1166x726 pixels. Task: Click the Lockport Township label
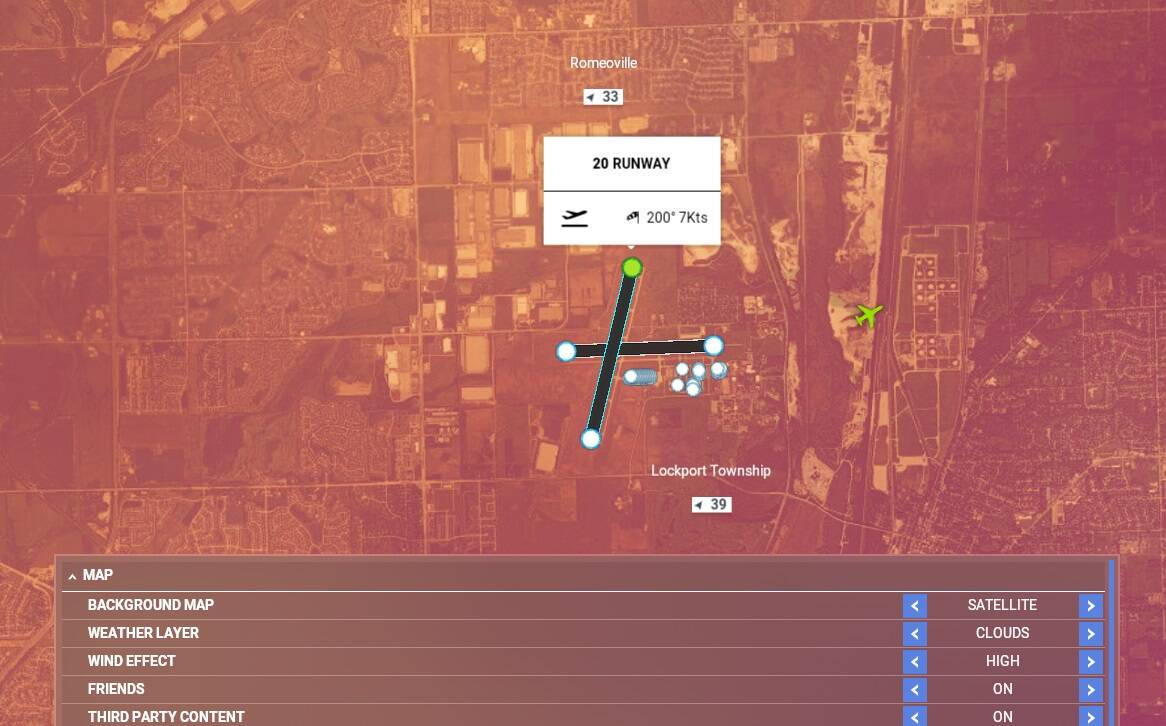[711, 470]
